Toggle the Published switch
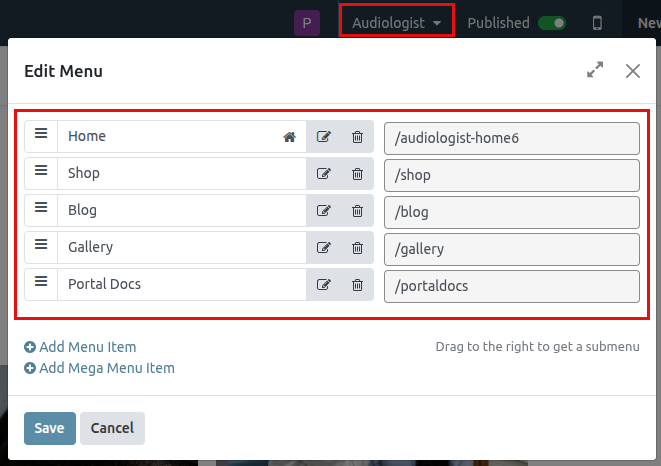Image resolution: width=661 pixels, height=466 pixels. point(551,22)
